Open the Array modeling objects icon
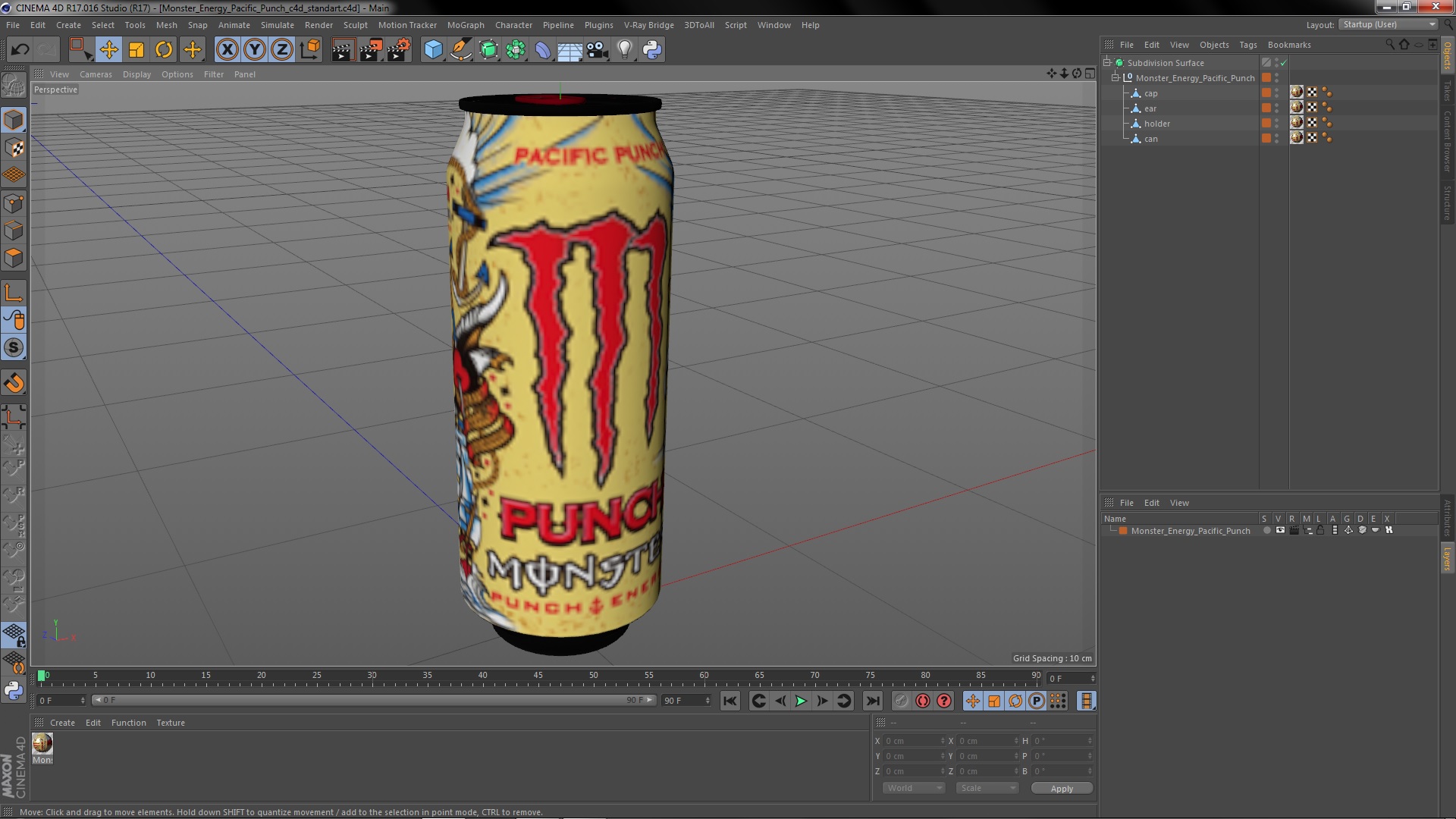Viewport: 1456px width, 819px height. coord(516,50)
